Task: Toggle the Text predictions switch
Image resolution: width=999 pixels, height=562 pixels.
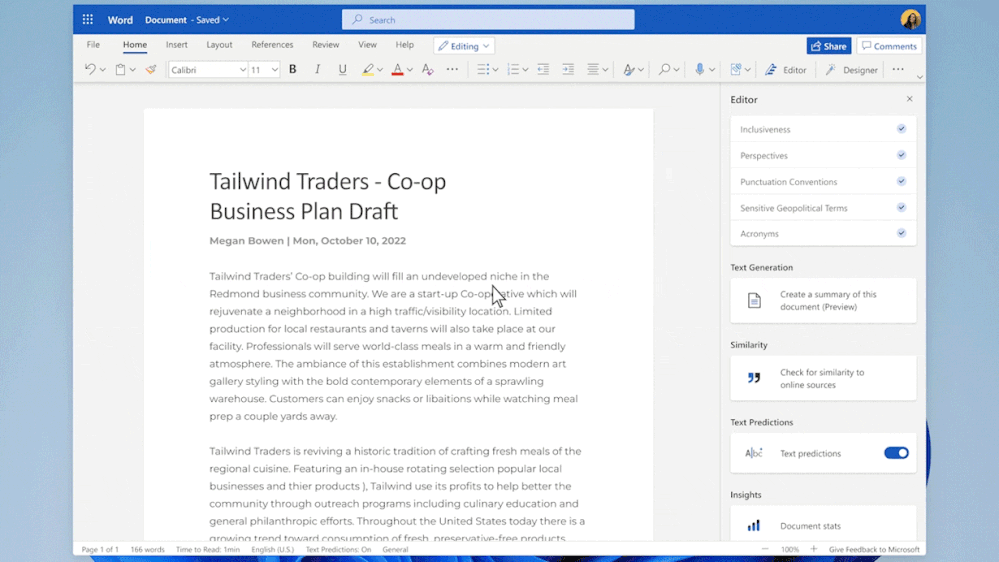Action: point(896,453)
